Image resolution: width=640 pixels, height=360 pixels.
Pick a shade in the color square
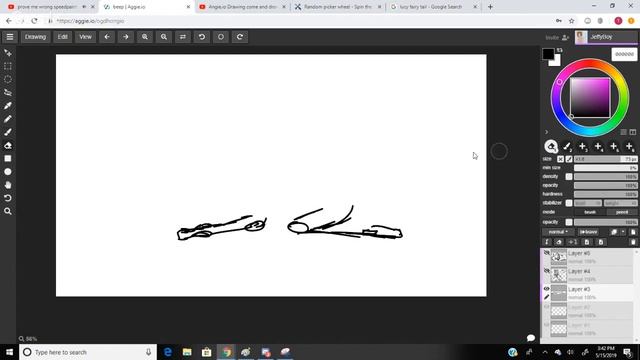(x=590, y=98)
